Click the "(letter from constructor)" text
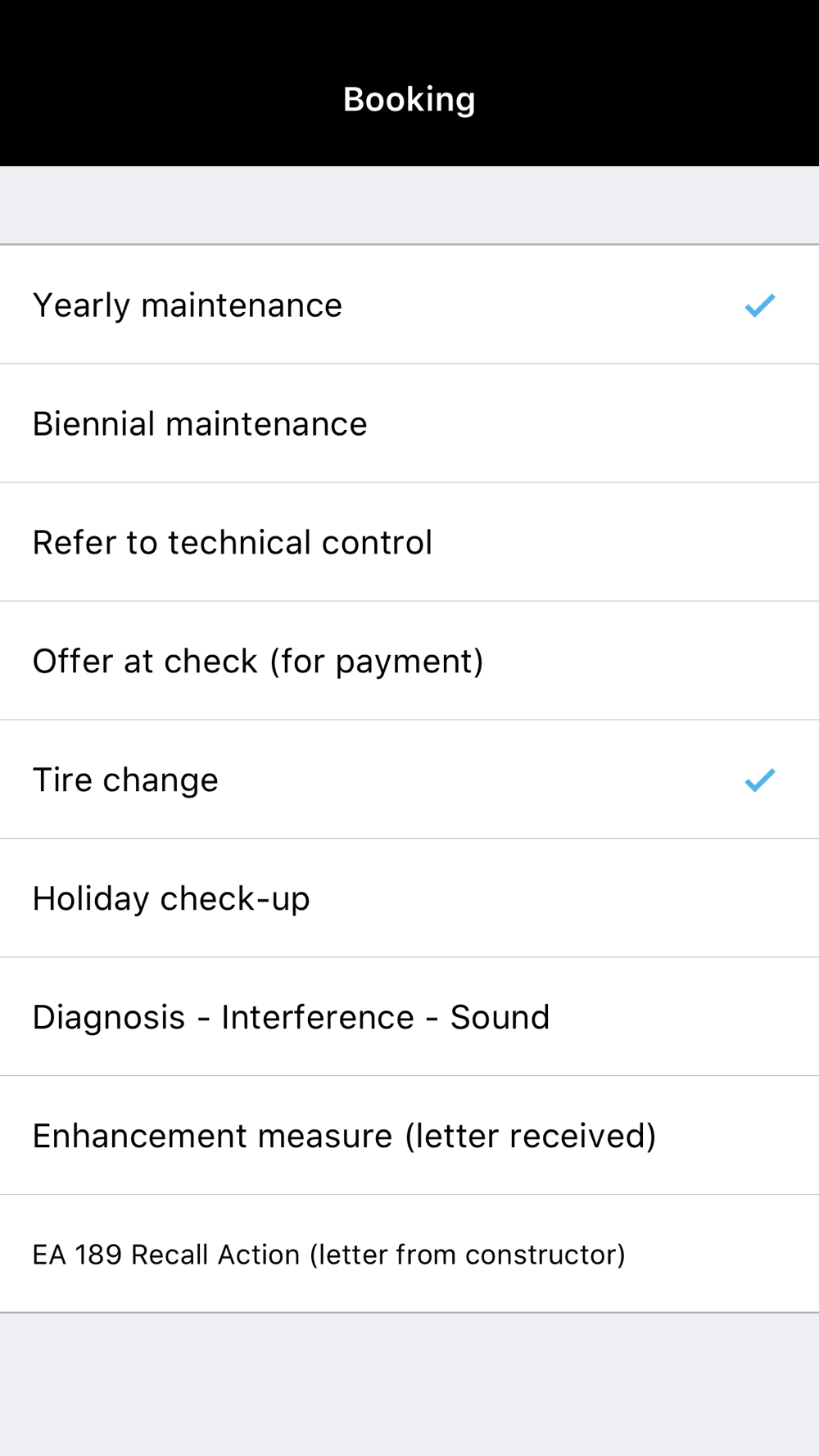The height and width of the screenshot is (1456, 819). pos(467,1255)
